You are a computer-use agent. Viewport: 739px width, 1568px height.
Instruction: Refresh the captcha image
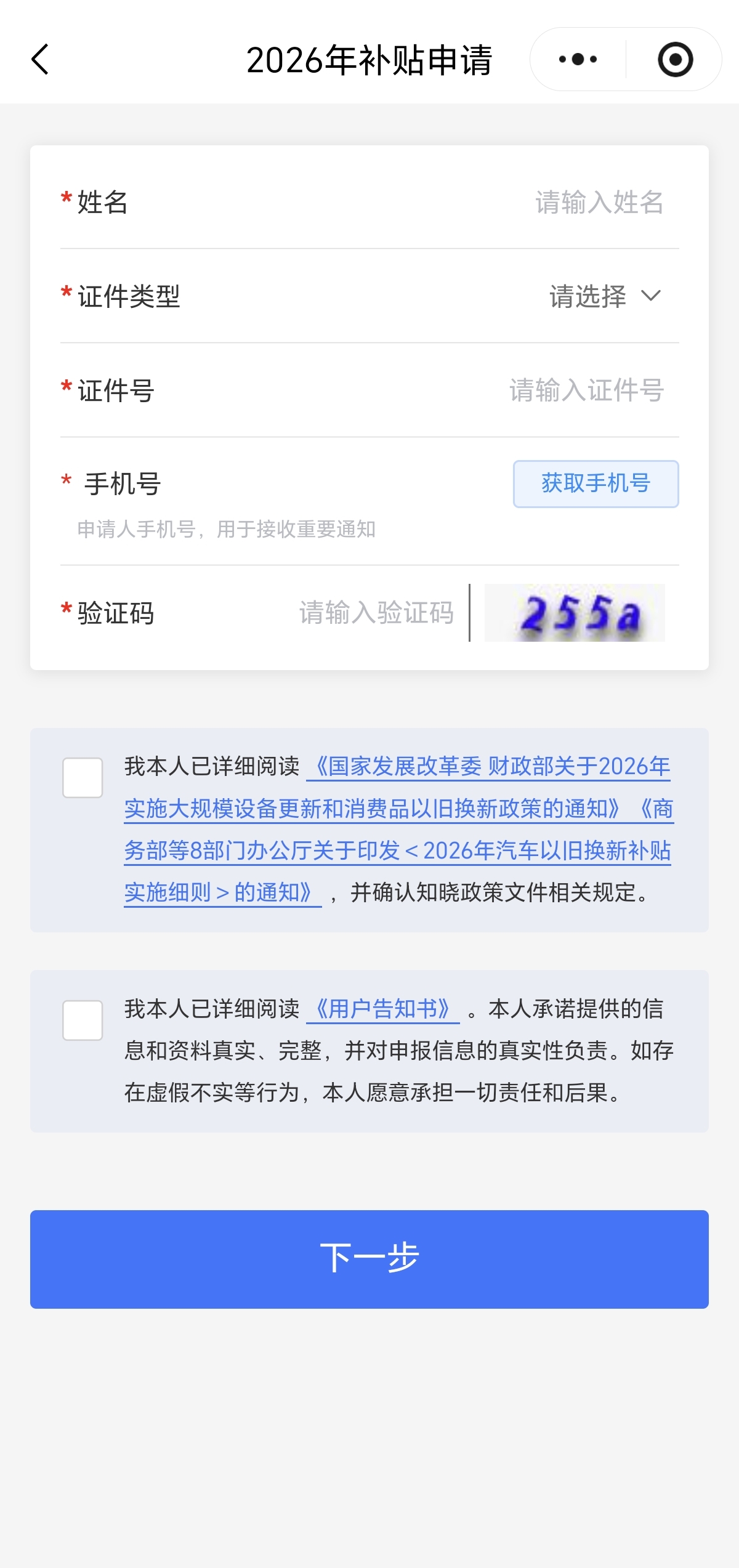tap(575, 613)
